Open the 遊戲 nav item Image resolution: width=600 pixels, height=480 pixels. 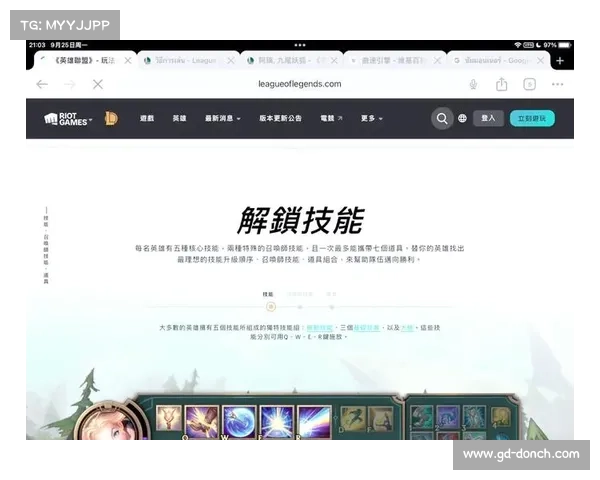tap(147, 119)
